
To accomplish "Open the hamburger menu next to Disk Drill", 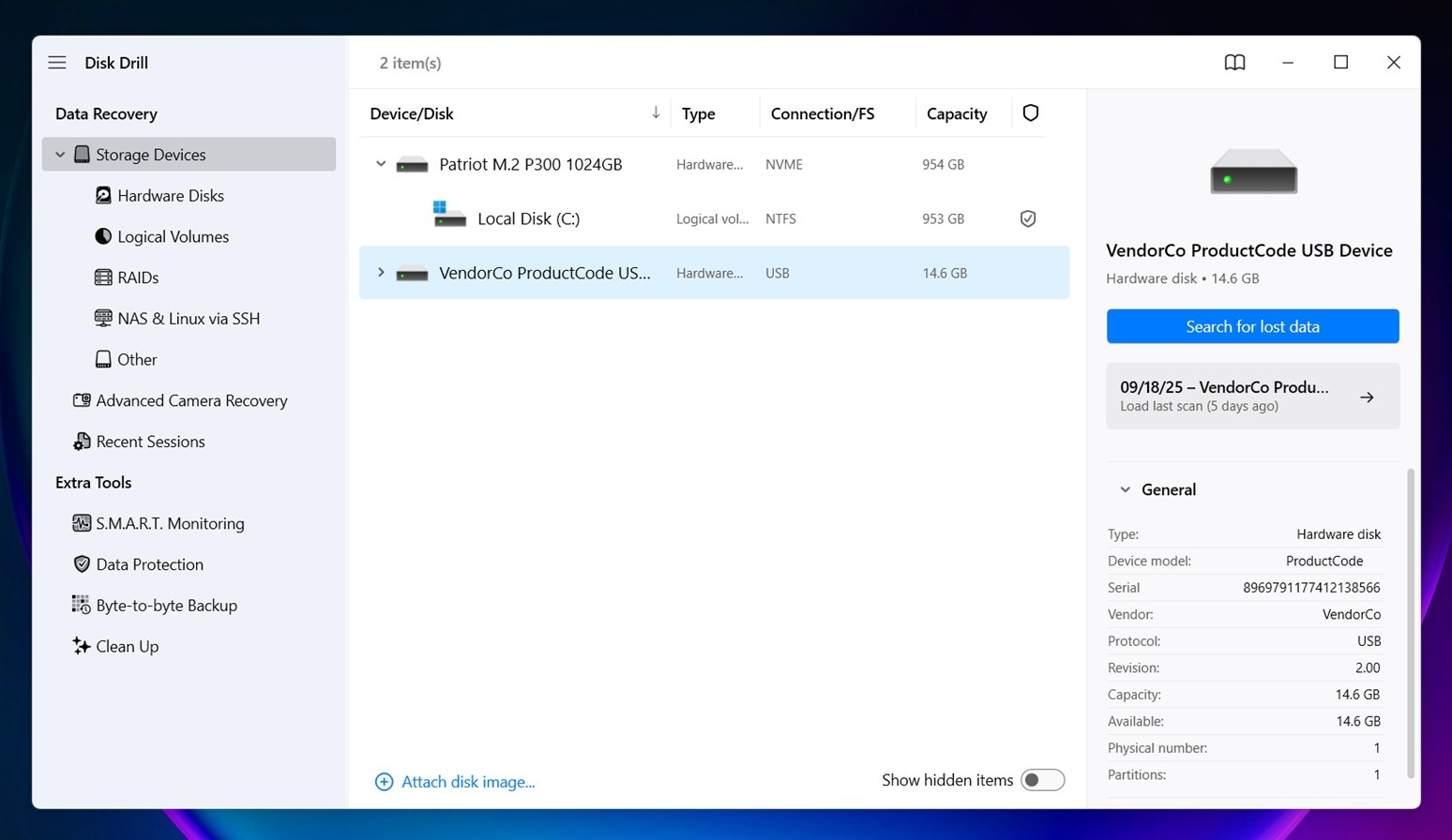I will pyautogui.click(x=57, y=63).
